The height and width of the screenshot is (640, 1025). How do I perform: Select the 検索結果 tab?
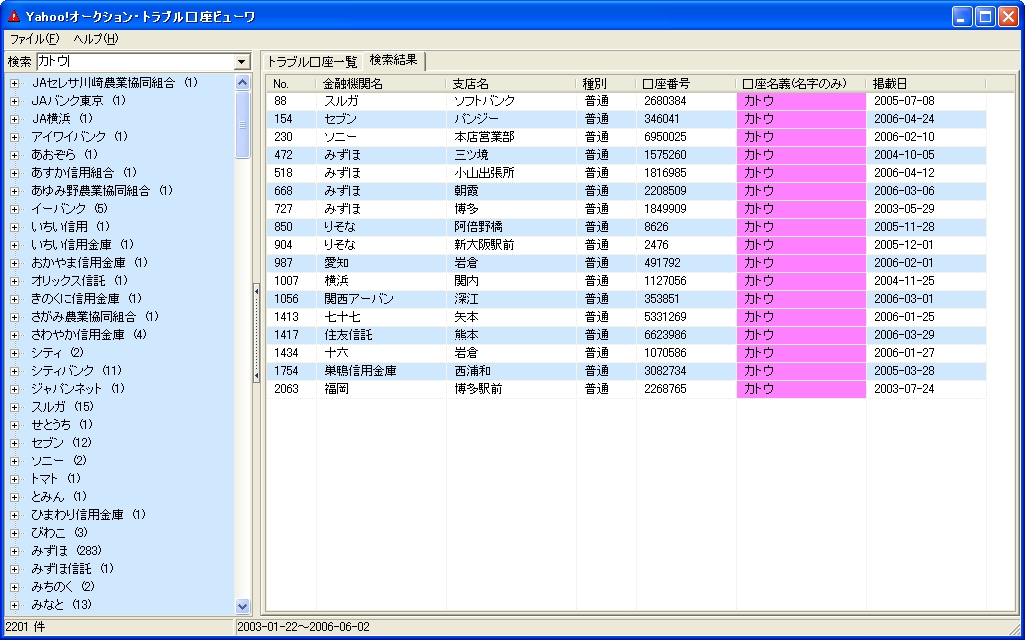coord(394,60)
